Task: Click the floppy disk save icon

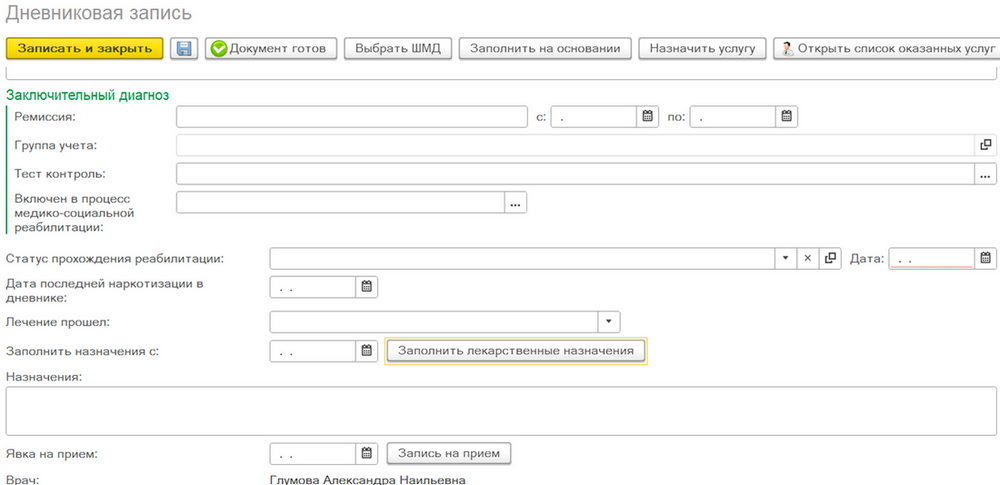Action: [x=184, y=48]
